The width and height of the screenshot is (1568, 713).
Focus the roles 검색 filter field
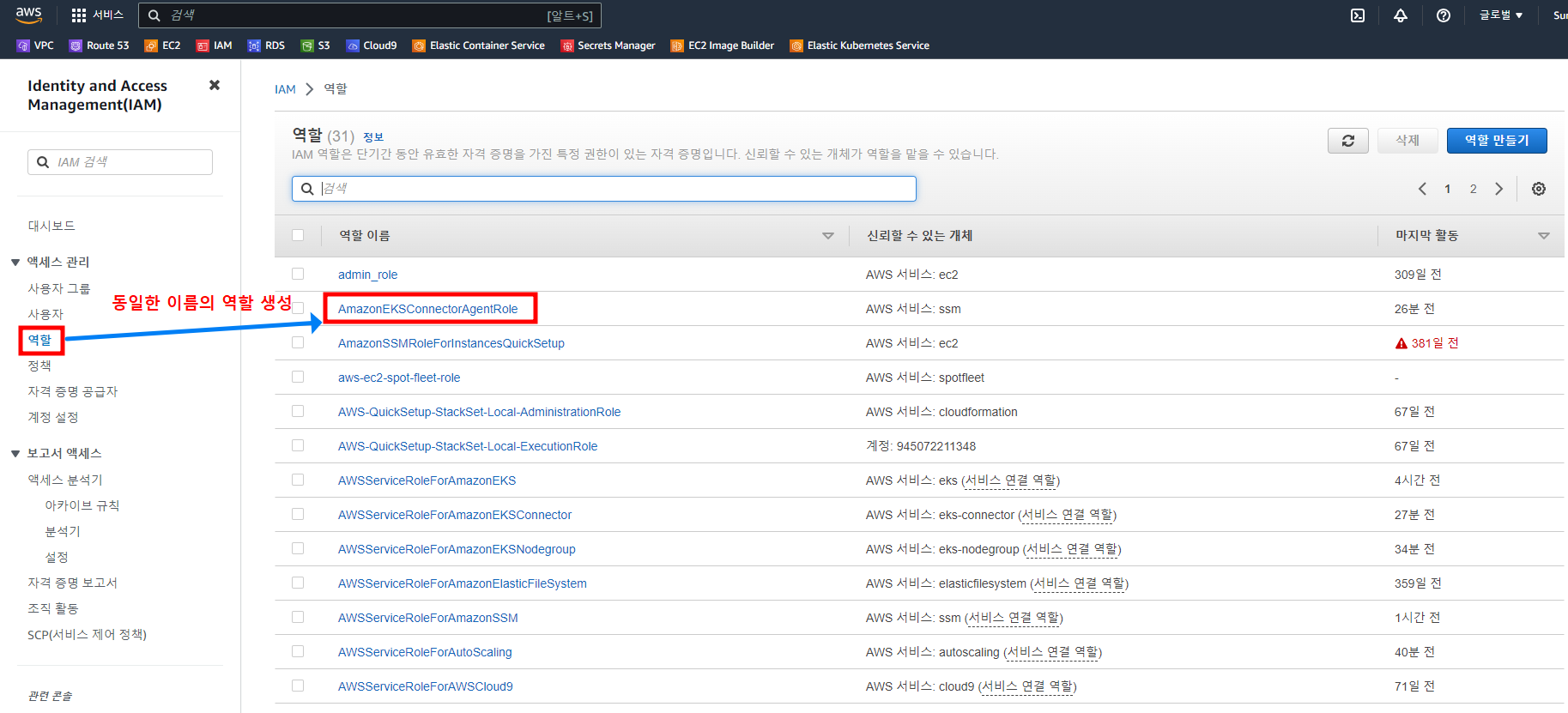(604, 189)
